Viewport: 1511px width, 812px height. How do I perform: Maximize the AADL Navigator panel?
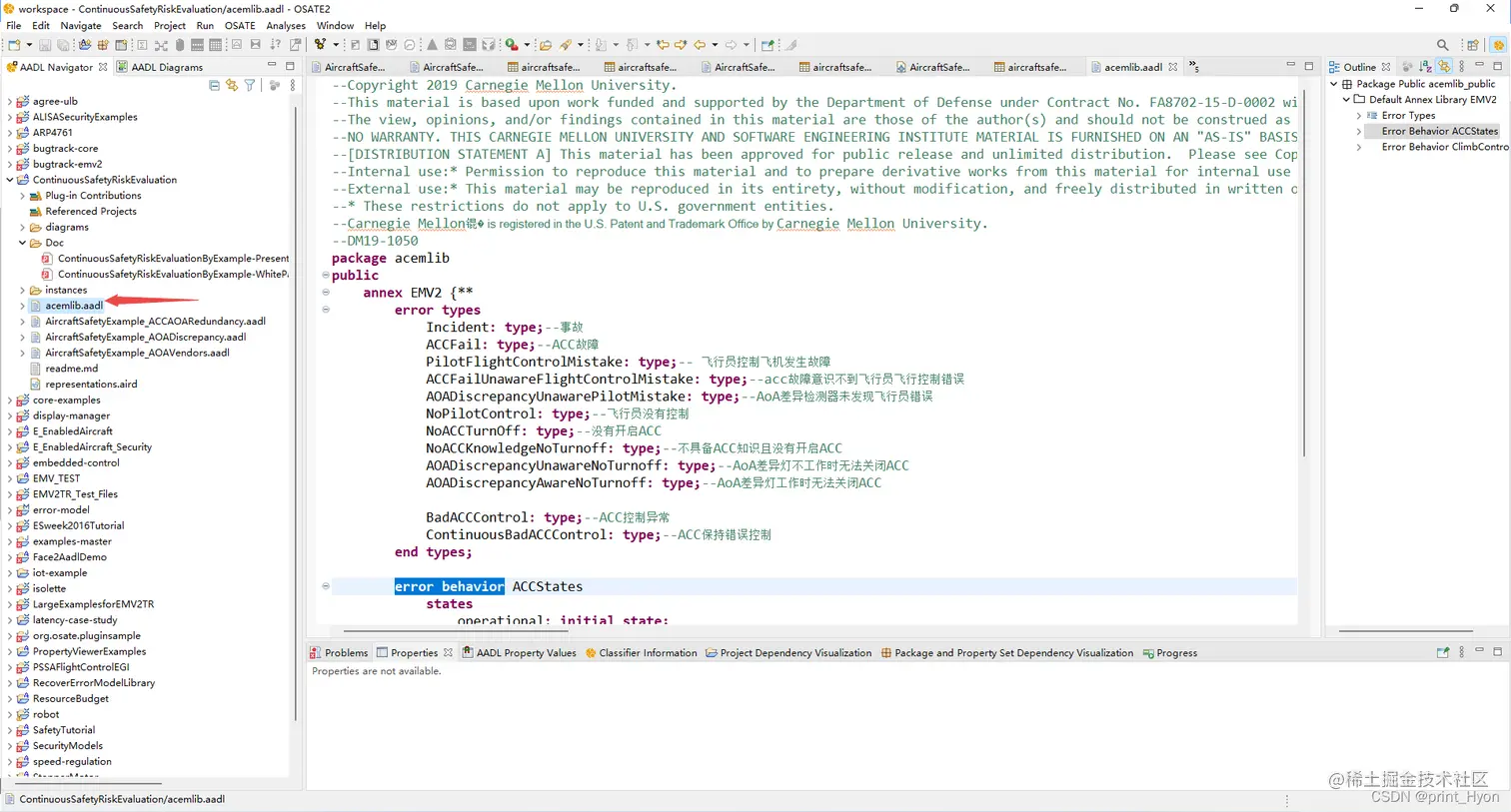click(x=290, y=66)
